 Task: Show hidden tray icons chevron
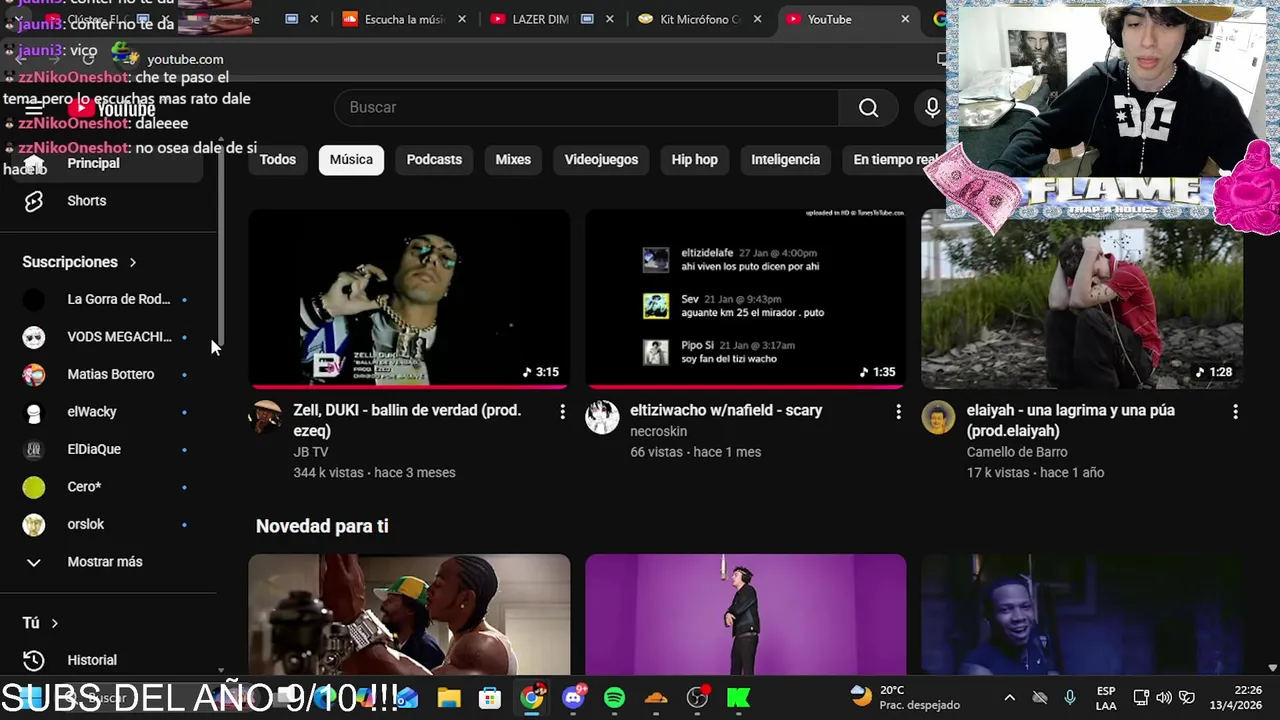coord(1009,697)
